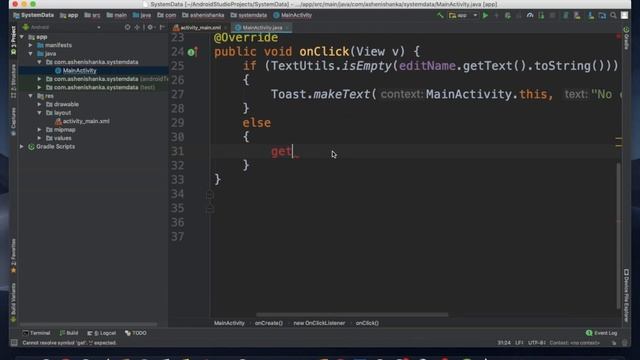Click the Attach debugger icon
The width and height of the screenshot is (640, 360).
point(541,16)
